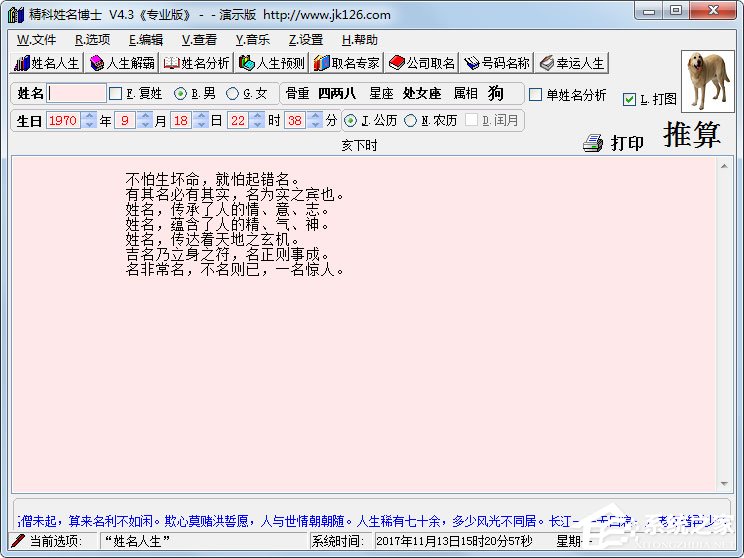This screenshot has width=744, height=558.
Task: Open the 姓名分析 toolbar button
Action: pos(196,63)
